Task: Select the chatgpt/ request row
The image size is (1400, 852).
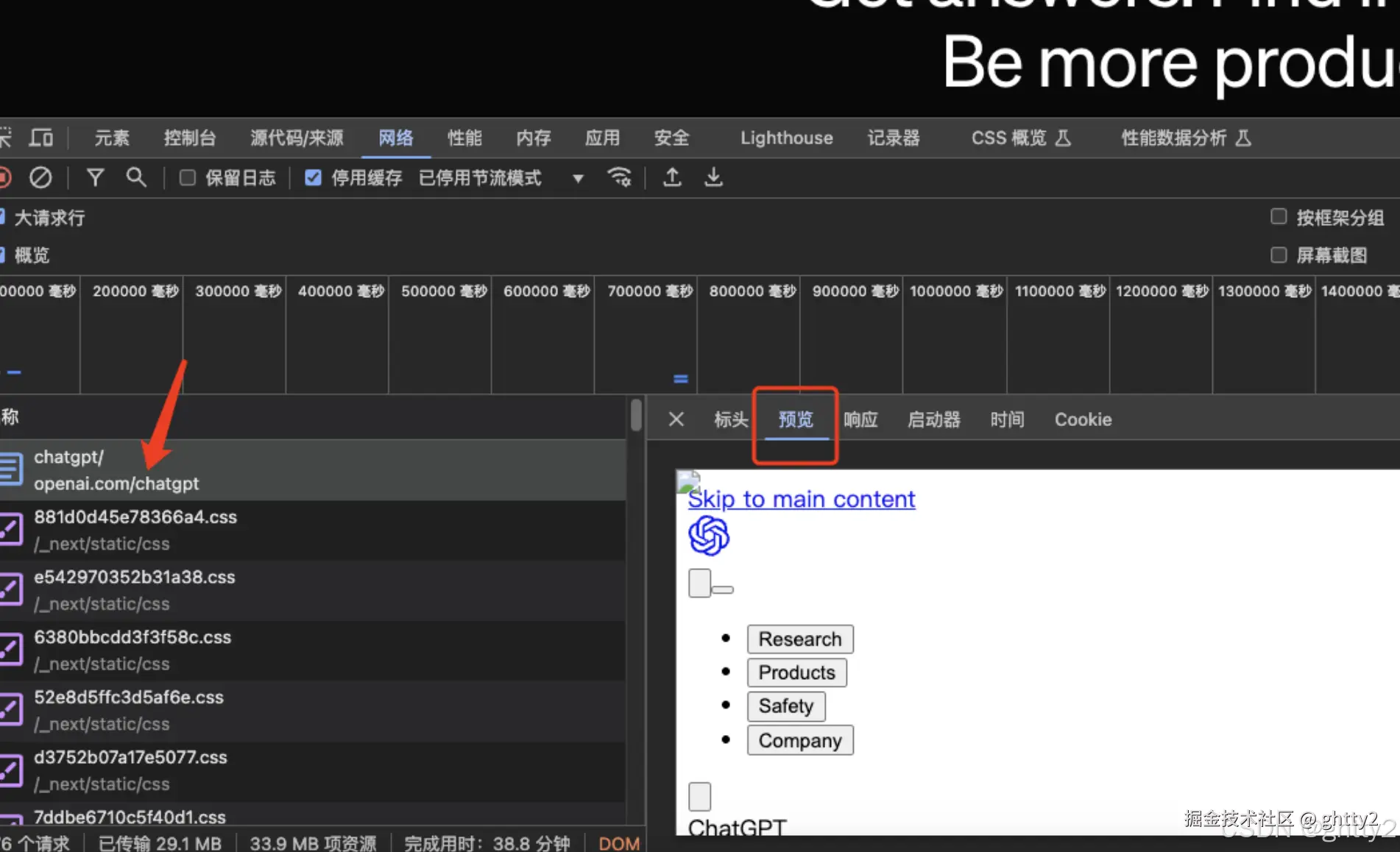Action: 313,470
